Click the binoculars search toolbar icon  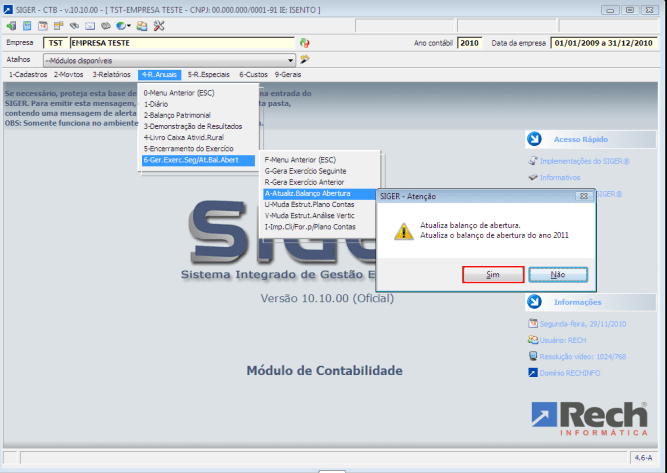coord(74,26)
